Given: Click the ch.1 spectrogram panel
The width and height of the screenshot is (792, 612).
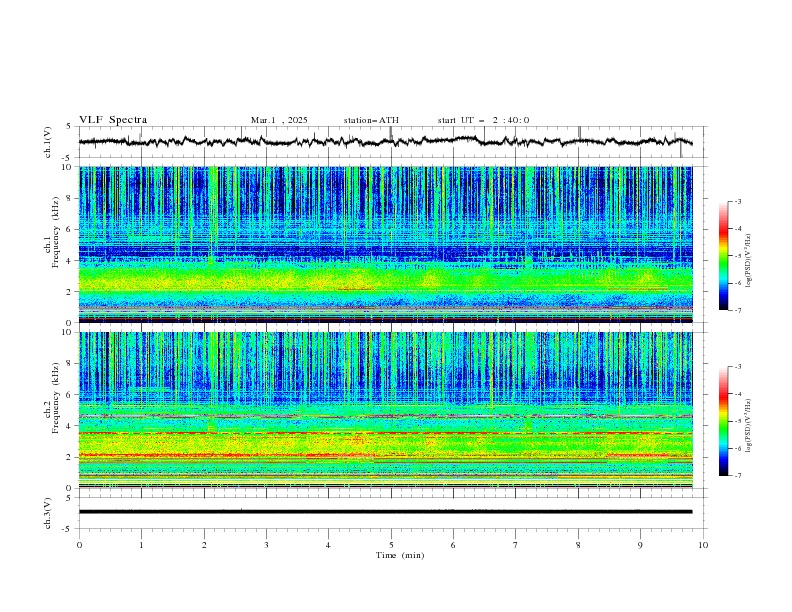Looking at the screenshot, I should tap(386, 244).
